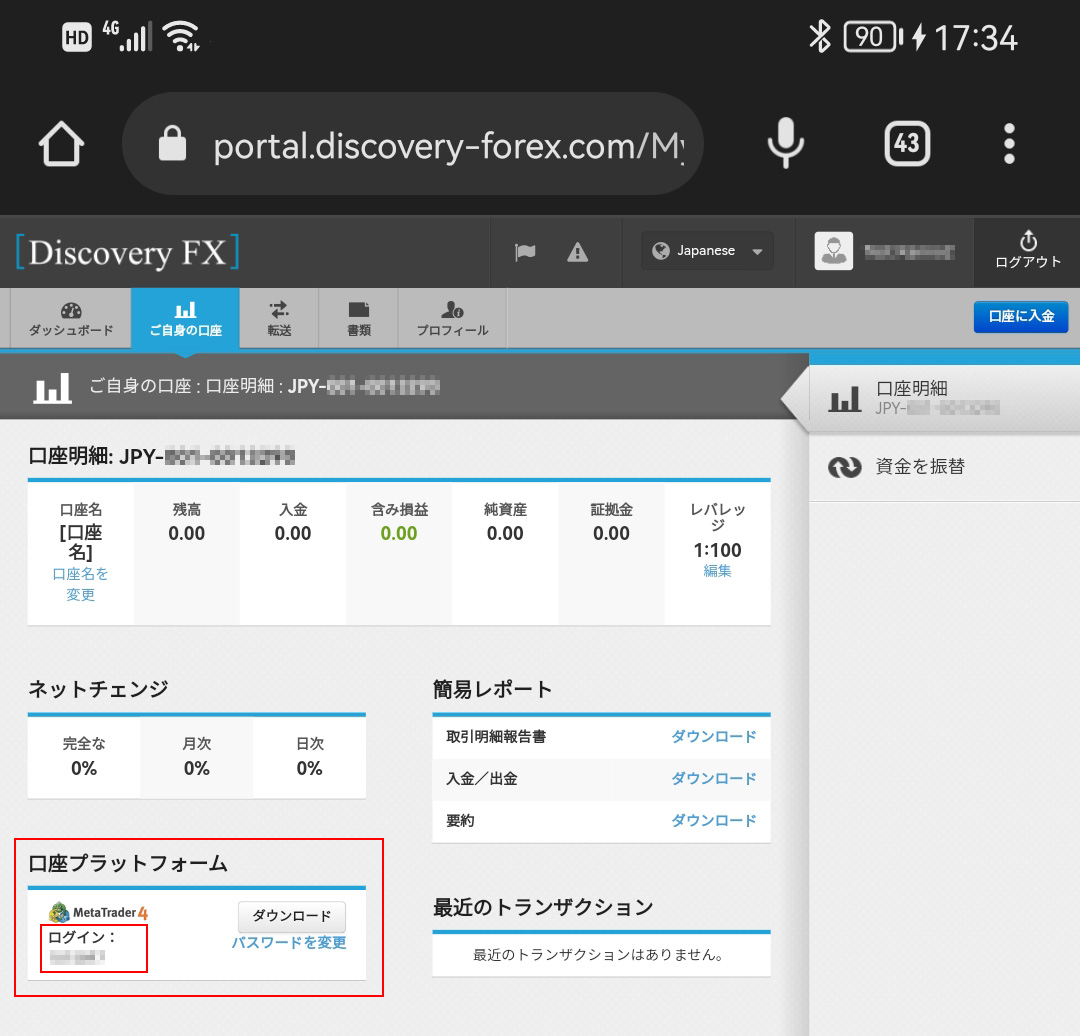Go to the 転送 tab
Screen dimensions: 1080x1036
coord(279,319)
